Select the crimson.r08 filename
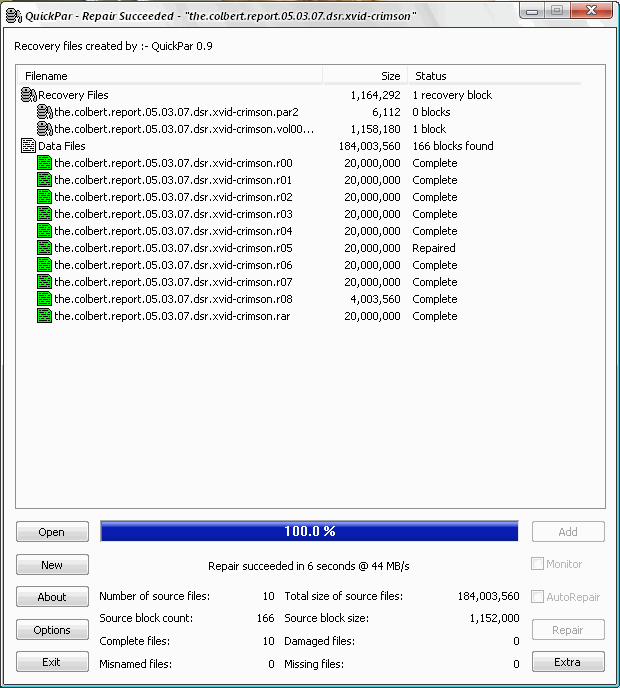The image size is (620, 688). pos(173,299)
